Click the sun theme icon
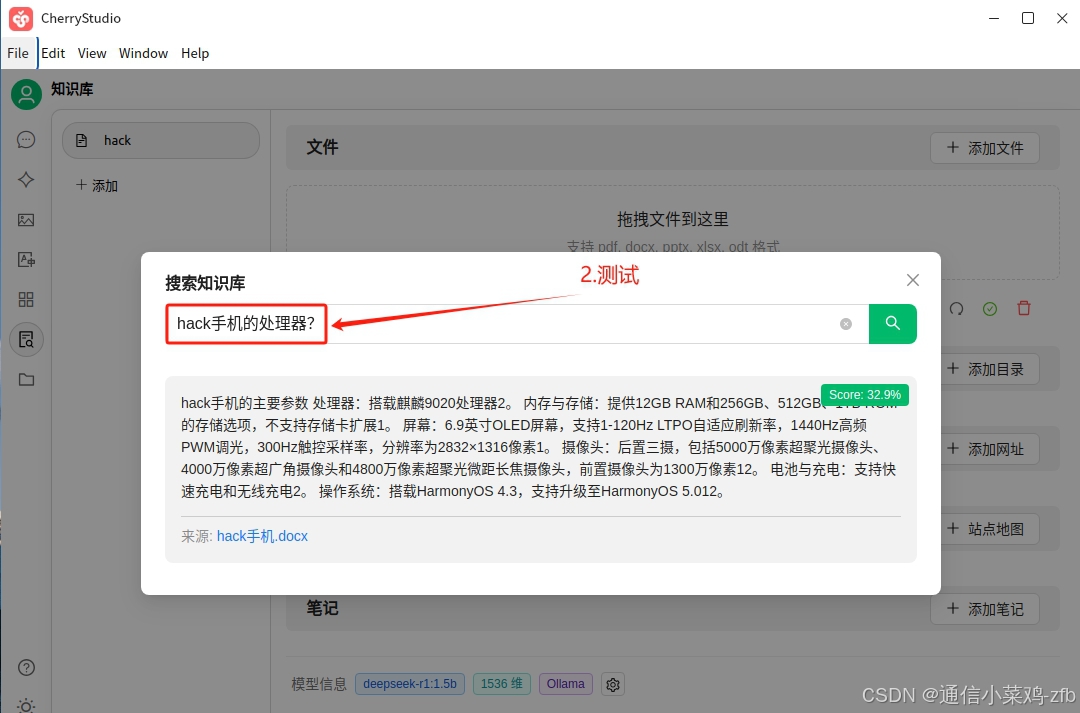The width and height of the screenshot is (1080, 713). pyautogui.click(x=26, y=705)
